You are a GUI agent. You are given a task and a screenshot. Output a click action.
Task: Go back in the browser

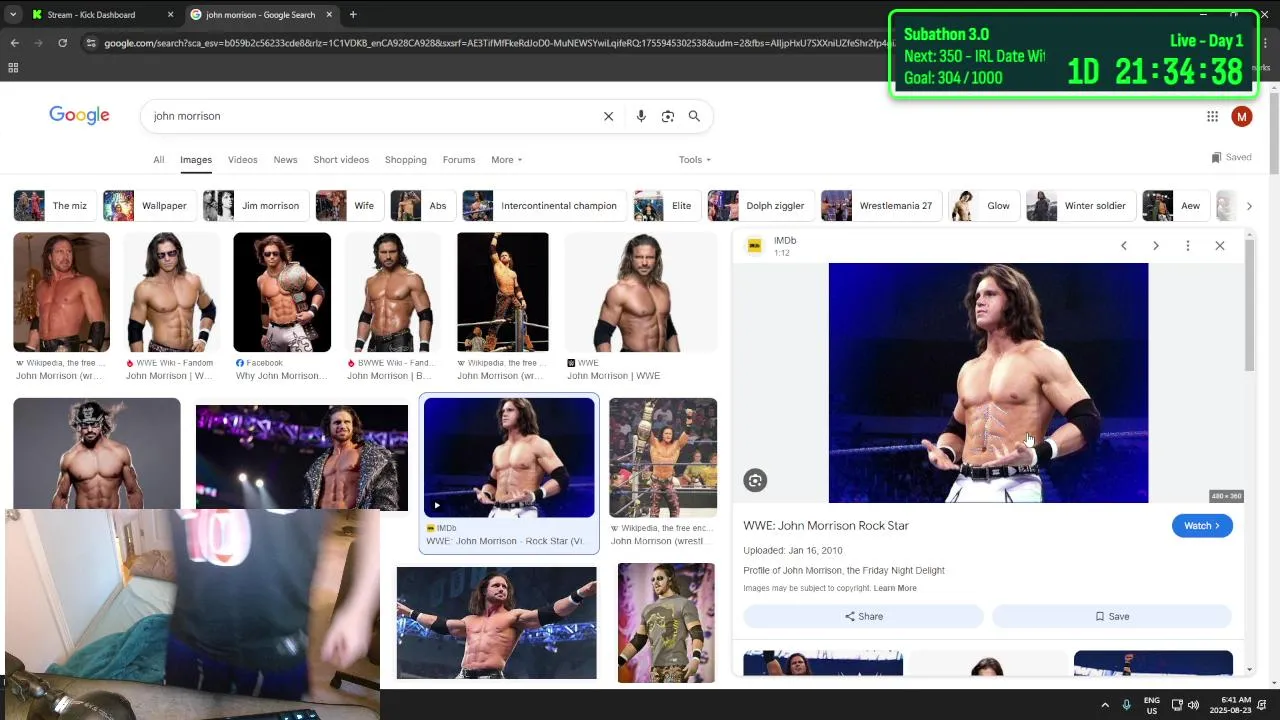(x=14, y=43)
